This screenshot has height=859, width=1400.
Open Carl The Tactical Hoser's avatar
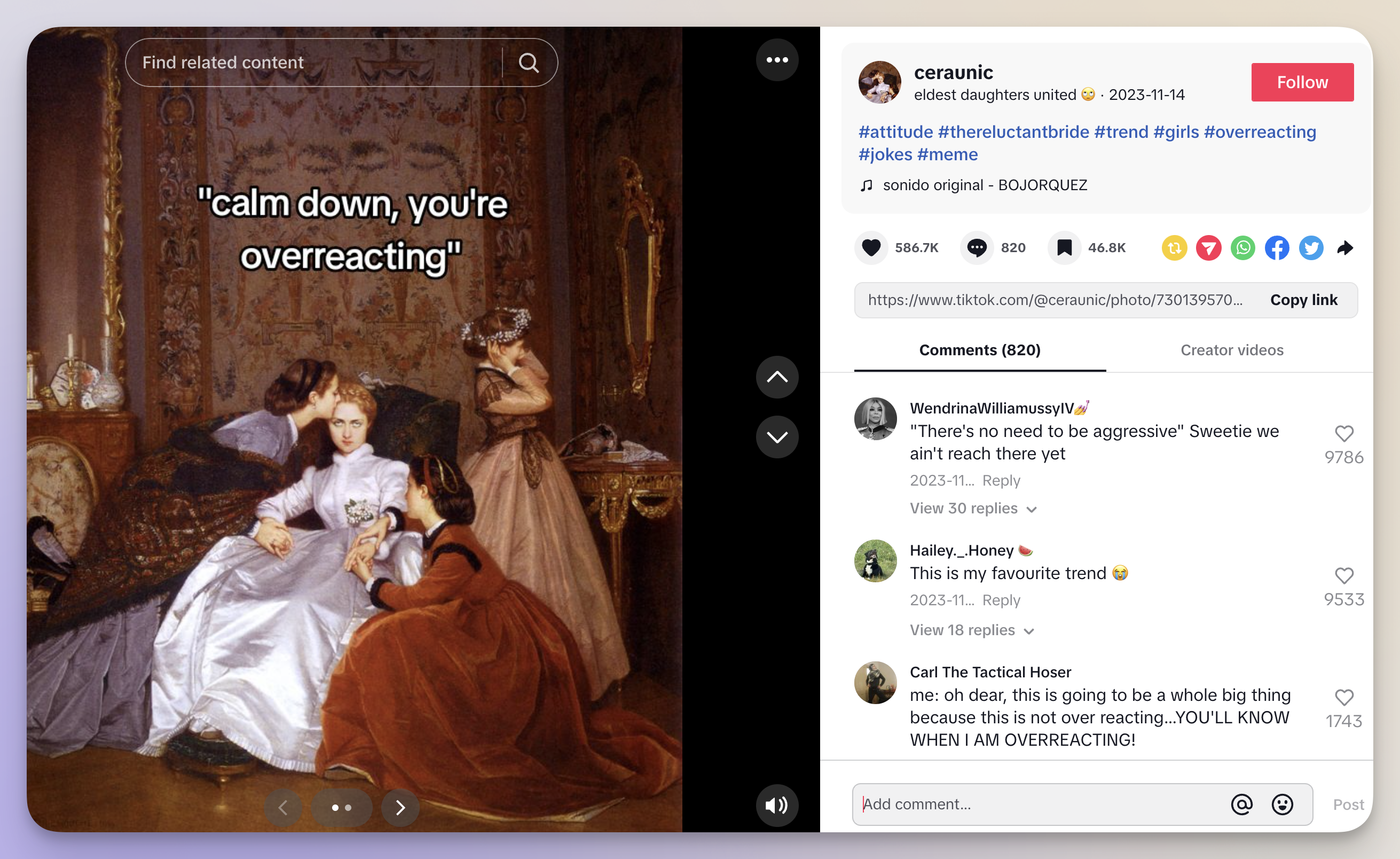[876, 683]
